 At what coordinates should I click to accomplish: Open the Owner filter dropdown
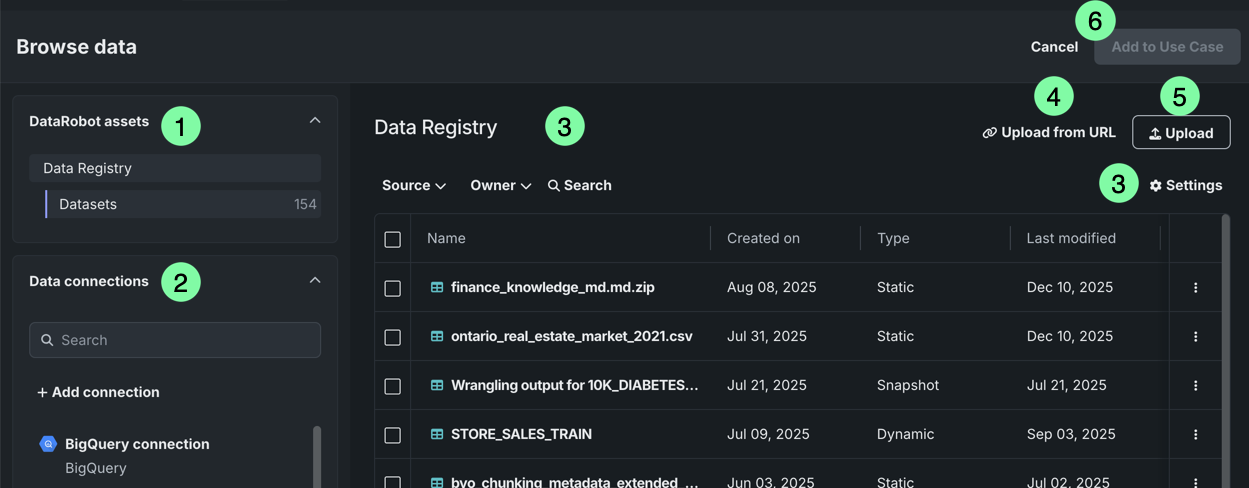point(500,185)
